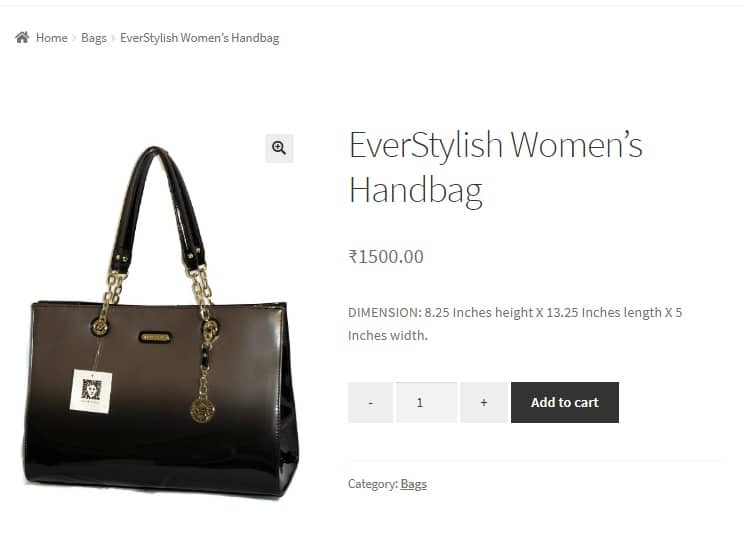
Task: Select the ₹1500.00 price text
Action: (386, 256)
